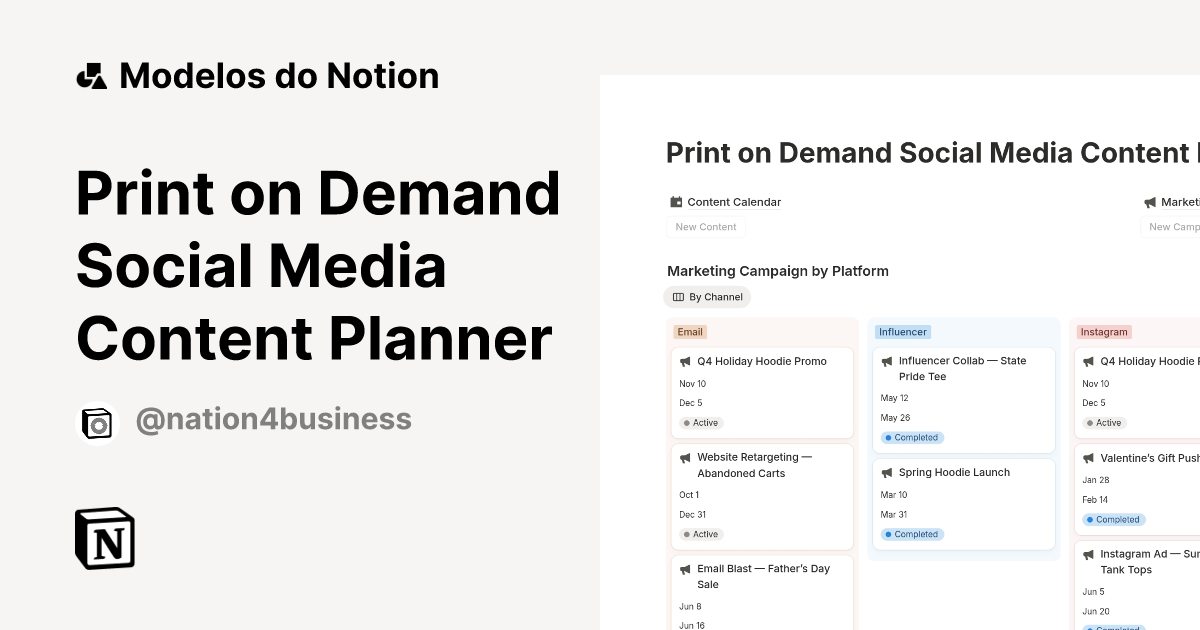Click the board icon in By Channel tab

pos(678,297)
